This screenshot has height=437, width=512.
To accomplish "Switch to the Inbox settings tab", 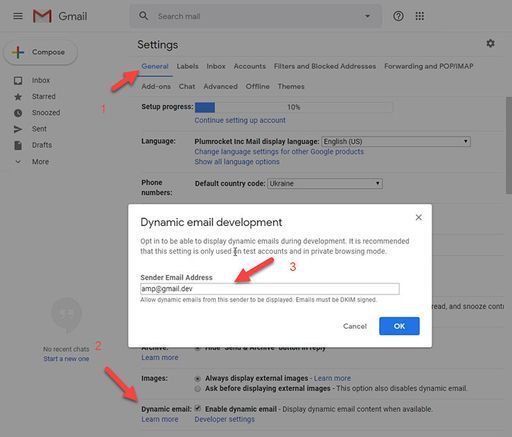I will (216, 66).
